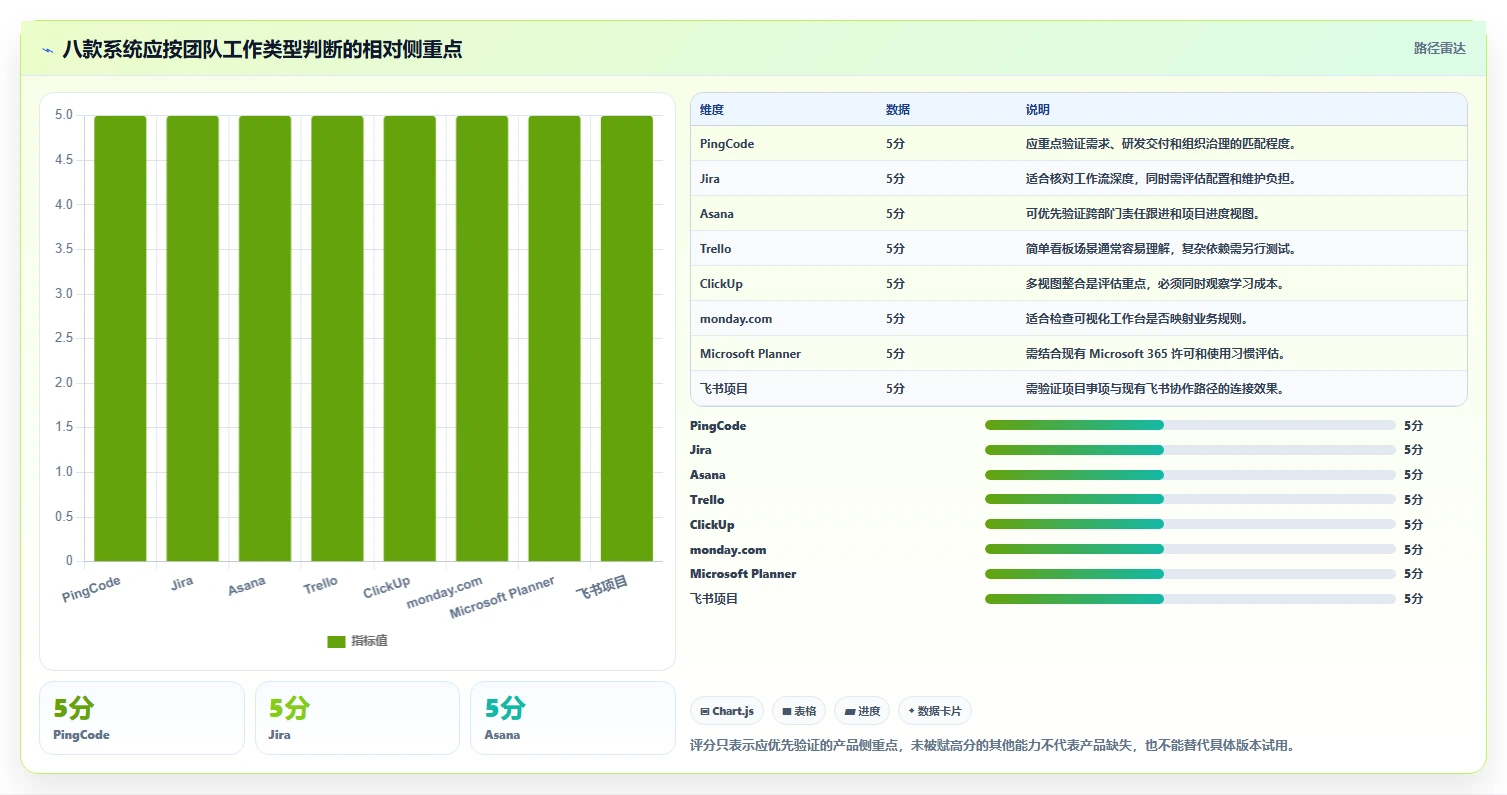
Task: Click the 5分 cell in ClickUp's table row
Action: 895,284
